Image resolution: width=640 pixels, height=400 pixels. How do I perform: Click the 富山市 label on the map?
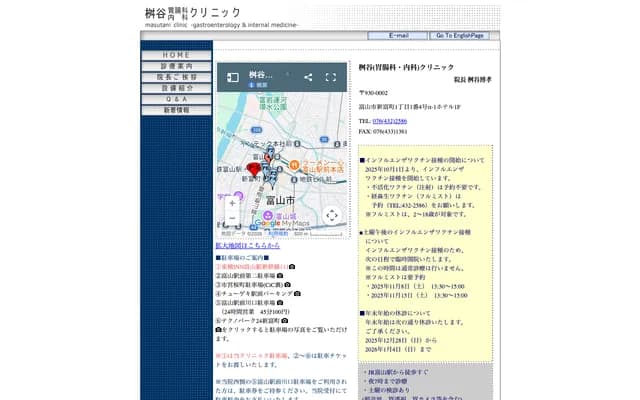[280, 200]
